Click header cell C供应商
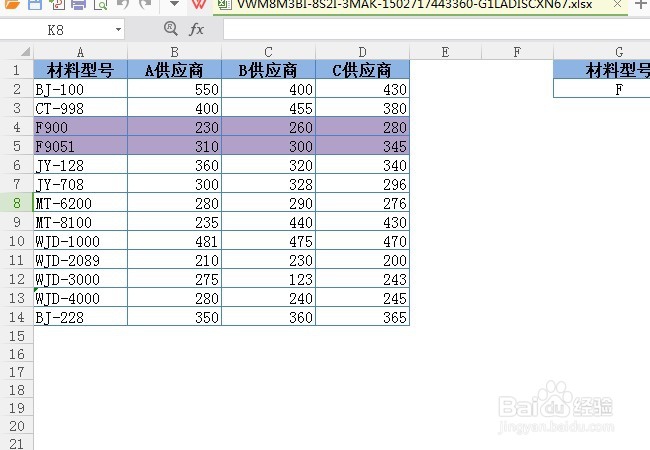The width and height of the screenshot is (650, 450). coord(362,70)
